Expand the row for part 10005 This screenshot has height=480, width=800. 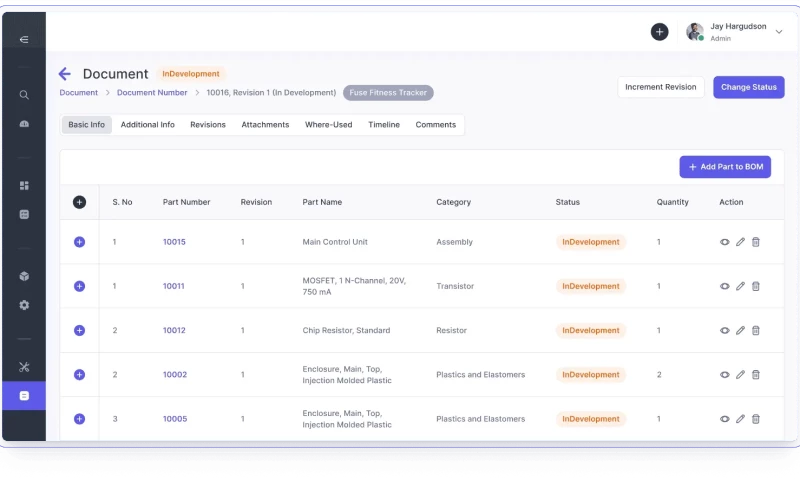(x=79, y=419)
